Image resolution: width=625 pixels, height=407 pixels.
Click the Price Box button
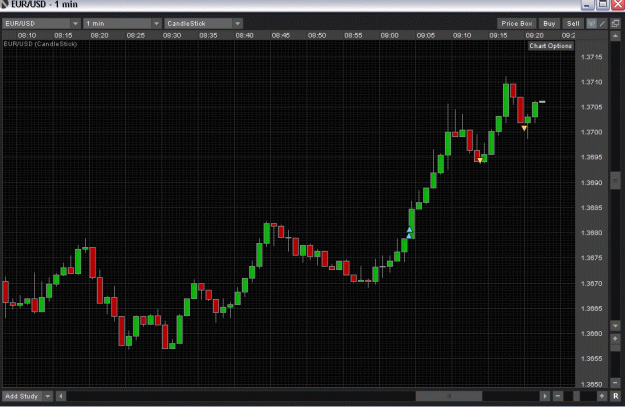pos(517,24)
